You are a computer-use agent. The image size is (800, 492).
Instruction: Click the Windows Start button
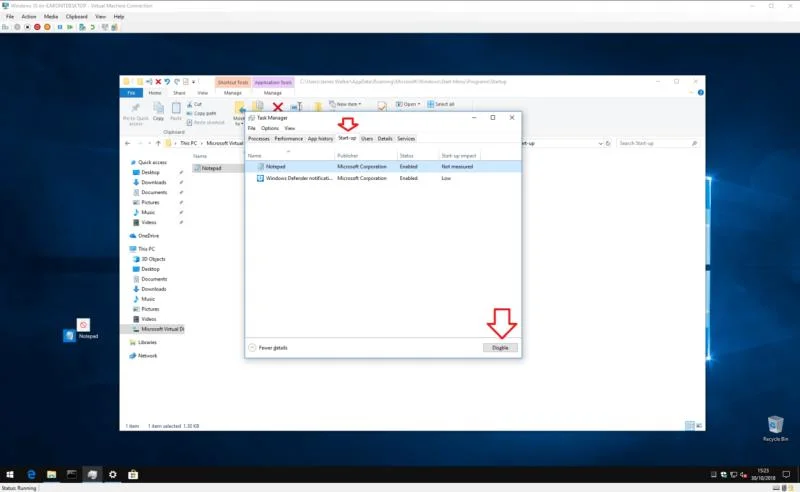(x=10, y=475)
